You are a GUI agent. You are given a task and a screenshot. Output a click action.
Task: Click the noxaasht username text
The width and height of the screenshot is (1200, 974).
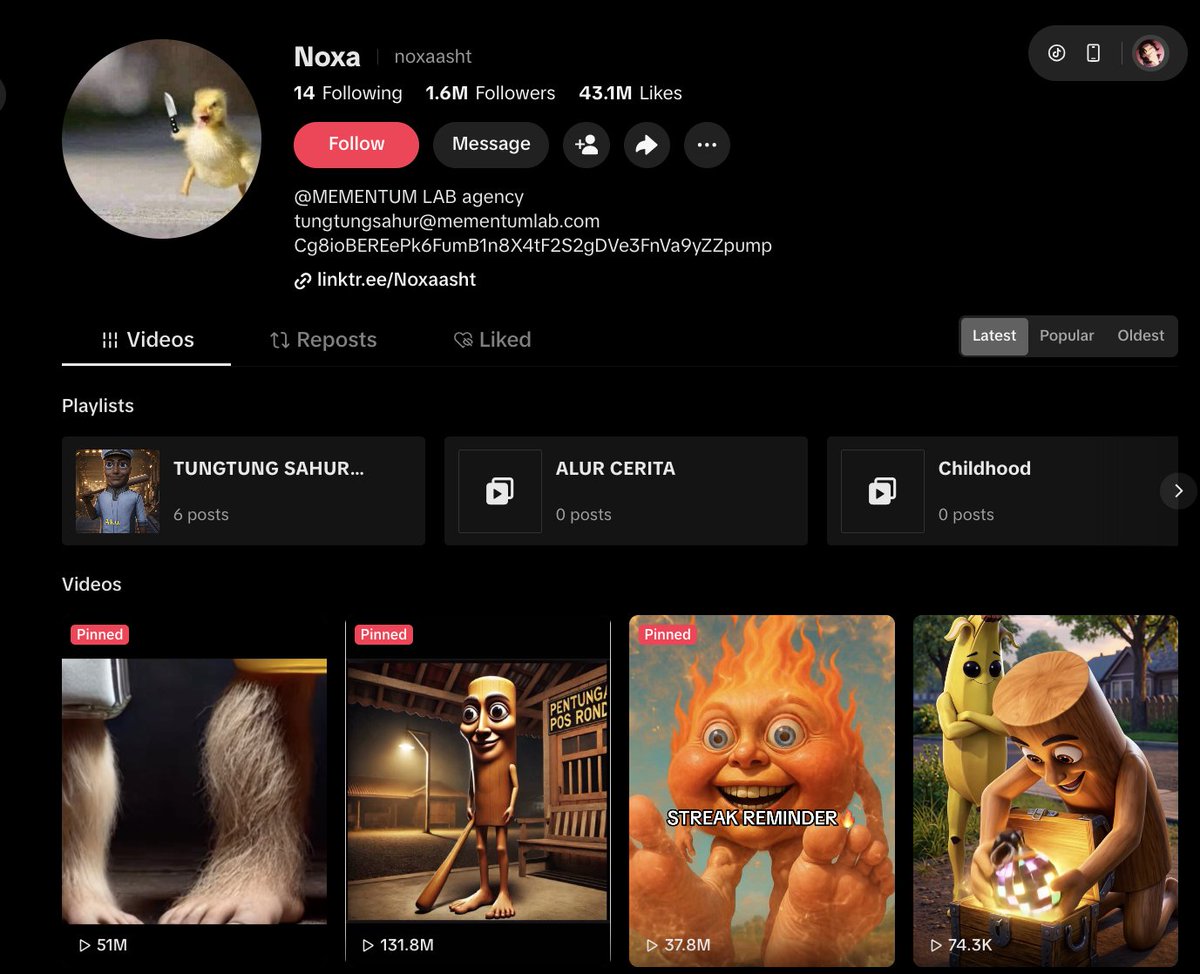coord(433,57)
